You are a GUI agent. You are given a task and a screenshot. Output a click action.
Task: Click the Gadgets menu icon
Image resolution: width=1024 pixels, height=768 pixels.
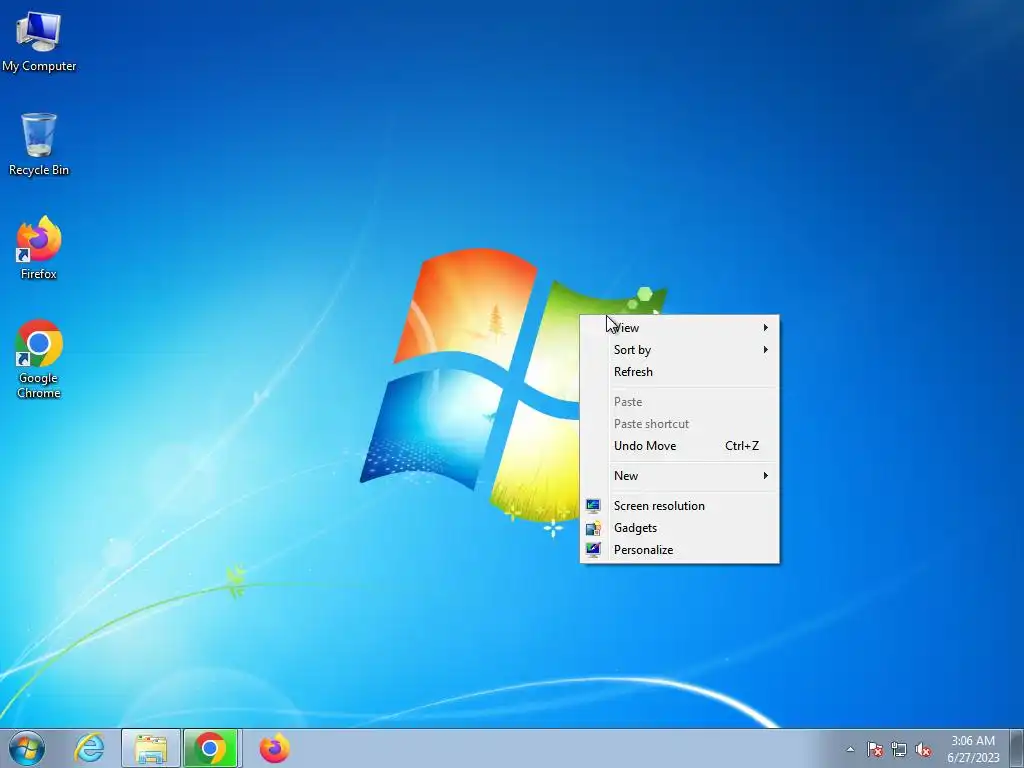coord(593,528)
